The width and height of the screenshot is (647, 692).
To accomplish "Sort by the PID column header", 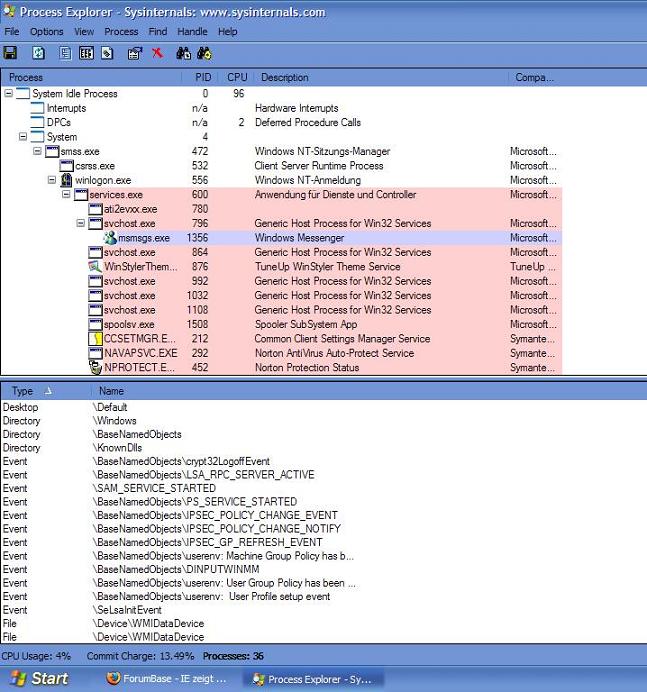I will pyautogui.click(x=200, y=77).
